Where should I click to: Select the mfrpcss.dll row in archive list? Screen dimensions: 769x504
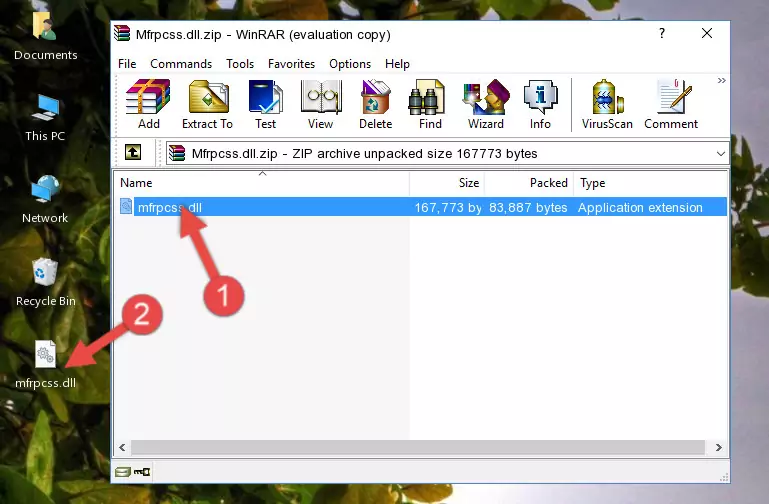click(x=423, y=207)
